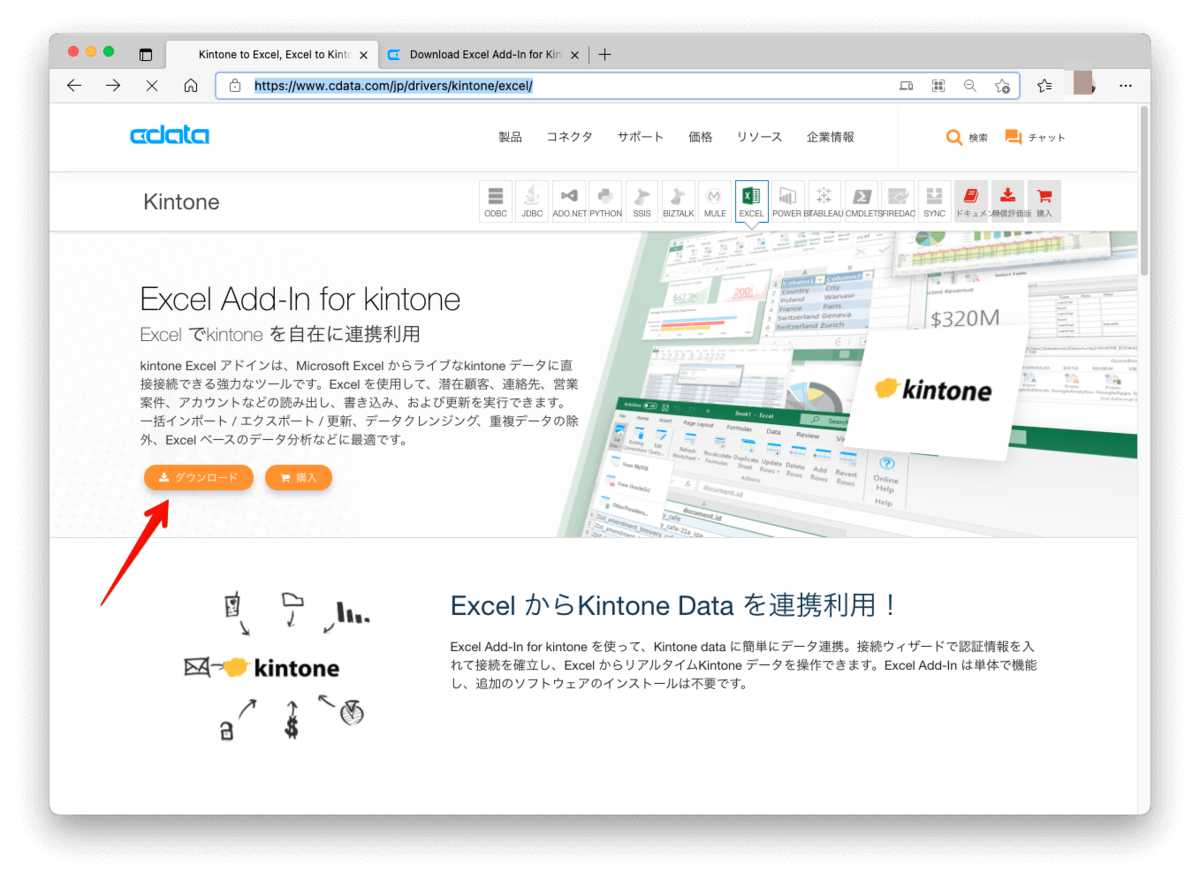Click the reading/device icon in address bar
Screen dimensions: 1200x880
pyautogui.click(x=906, y=86)
